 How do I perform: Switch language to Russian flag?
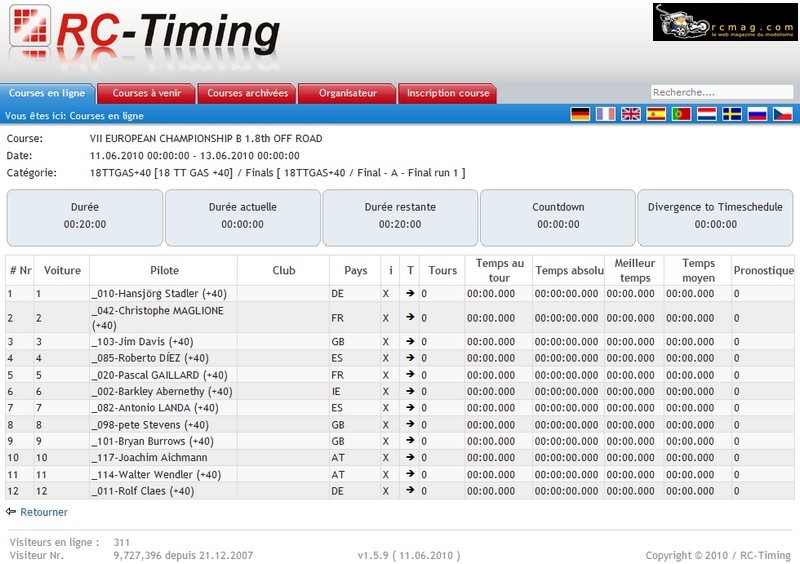757,114
